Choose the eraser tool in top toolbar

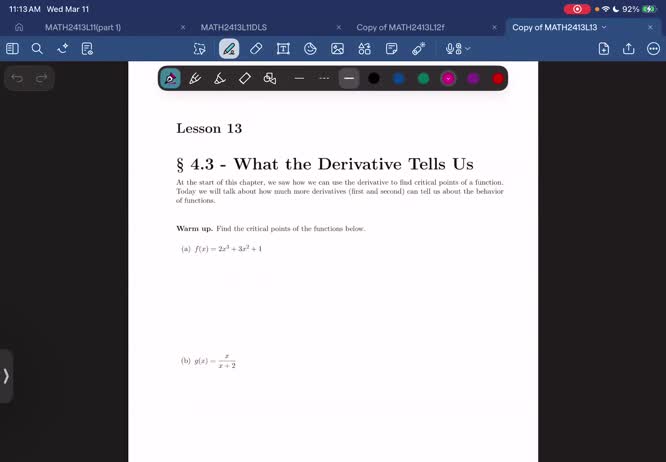point(256,49)
